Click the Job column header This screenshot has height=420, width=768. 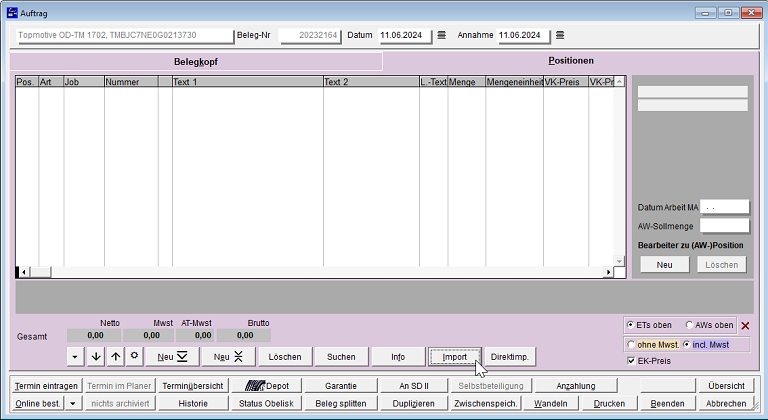pyautogui.click(x=84, y=82)
